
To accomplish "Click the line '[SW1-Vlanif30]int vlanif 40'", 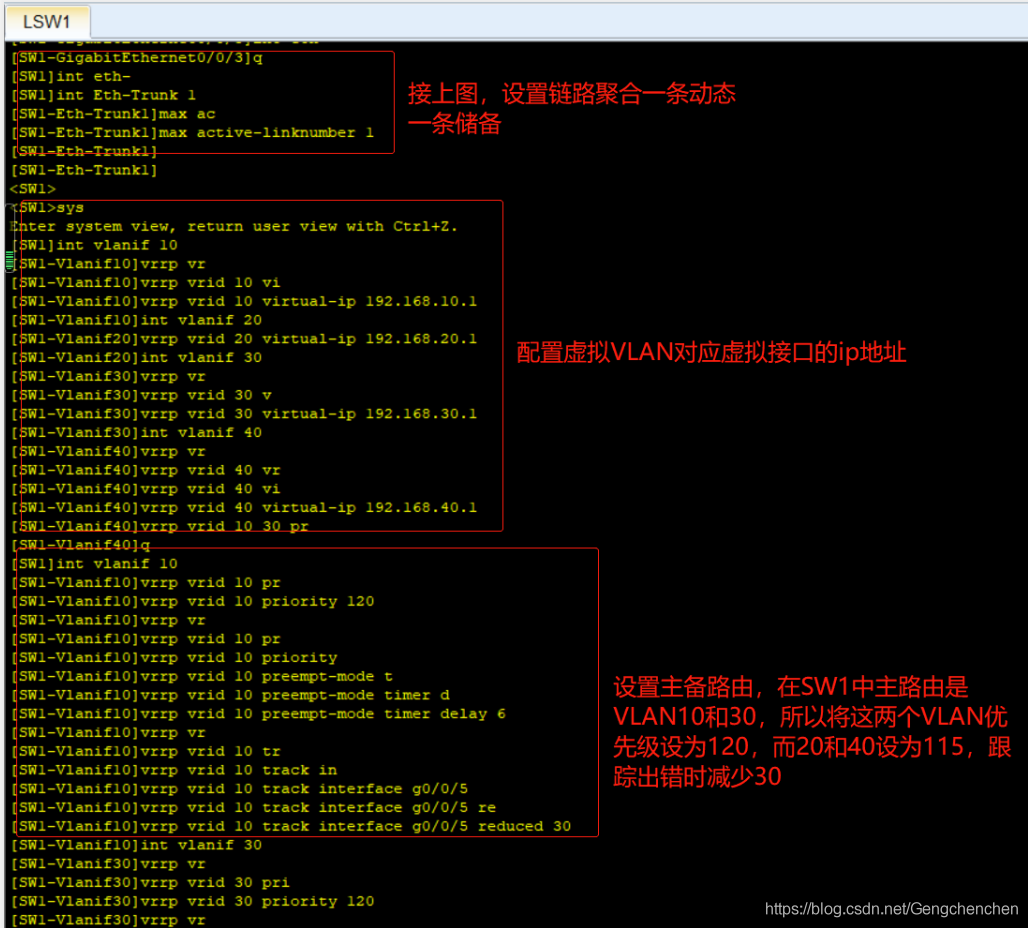I will [x=136, y=433].
